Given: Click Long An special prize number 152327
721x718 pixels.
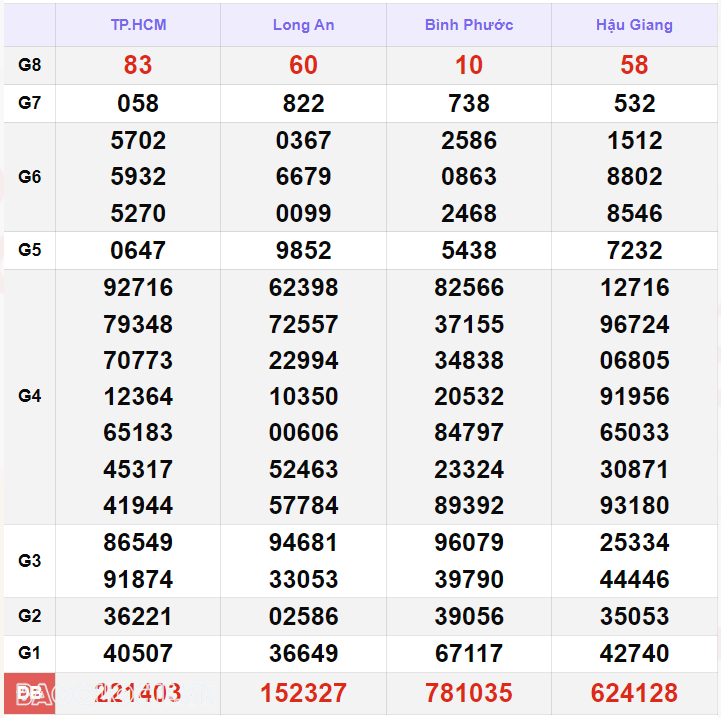Looking at the screenshot, I should [x=303, y=693].
